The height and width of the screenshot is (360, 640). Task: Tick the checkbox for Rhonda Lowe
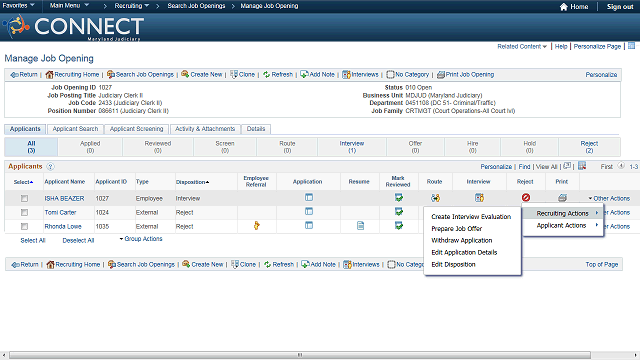click(x=24, y=227)
